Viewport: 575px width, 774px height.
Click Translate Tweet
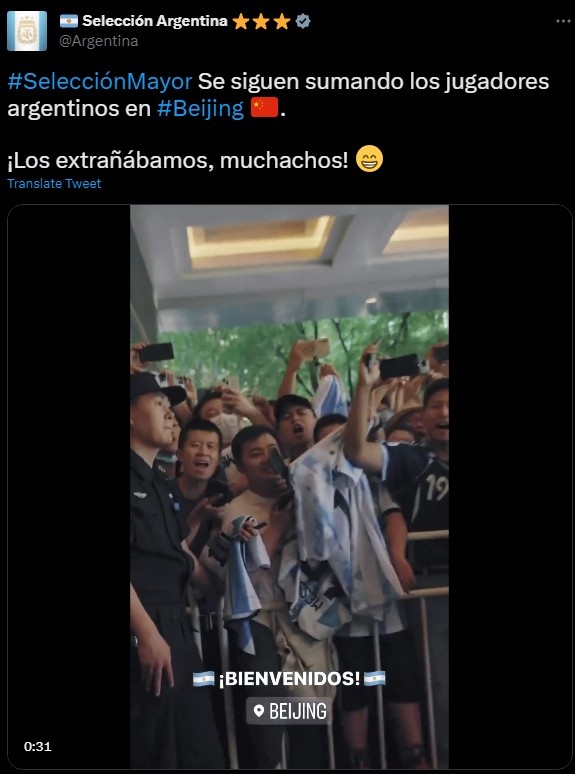pyautogui.click(x=54, y=184)
